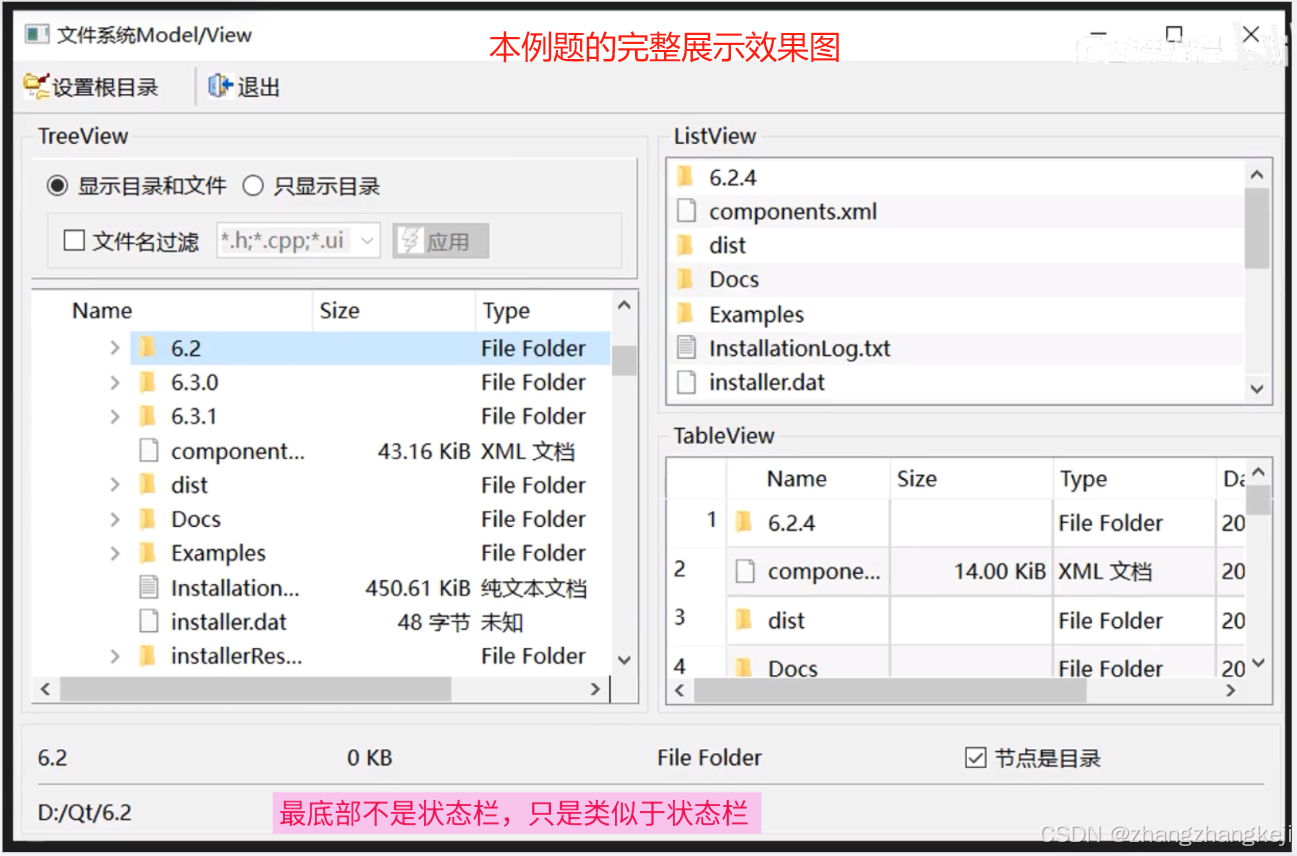Click the folder icon beside 6.2.4 in ListView
1297x856 pixels.
tap(685, 176)
